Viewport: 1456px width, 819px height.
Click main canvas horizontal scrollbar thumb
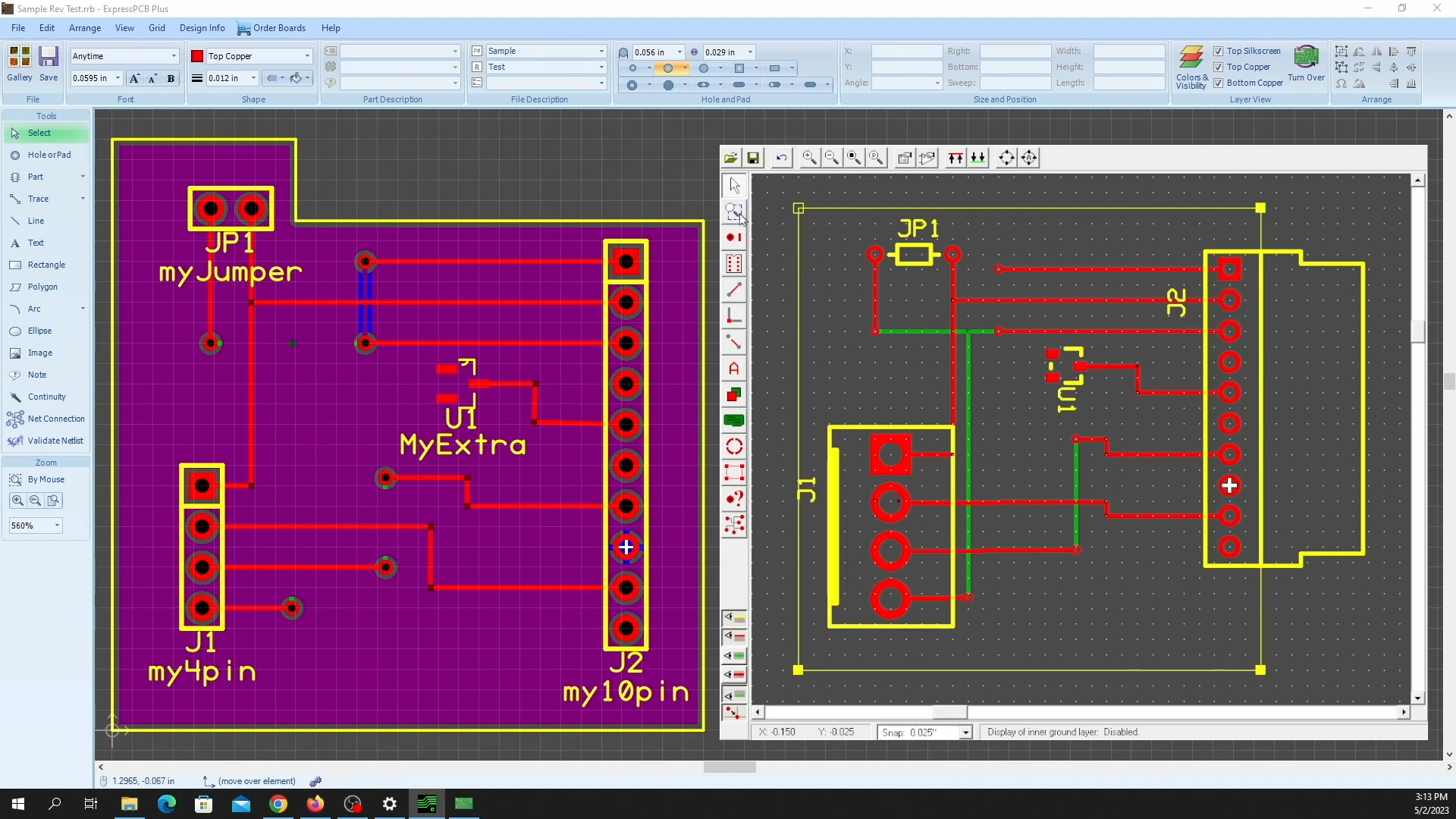coord(730,767)
